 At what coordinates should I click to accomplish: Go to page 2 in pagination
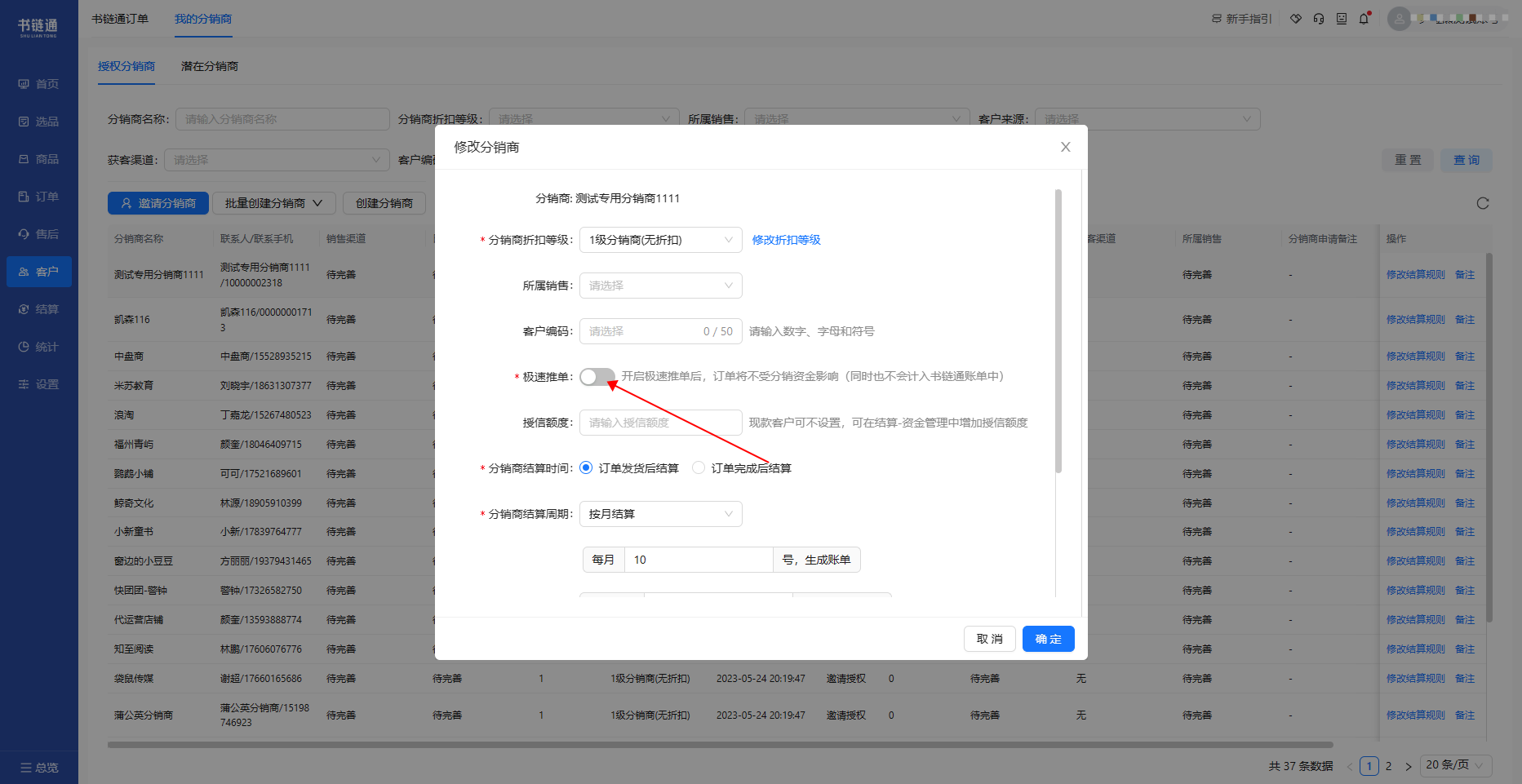1388,766
